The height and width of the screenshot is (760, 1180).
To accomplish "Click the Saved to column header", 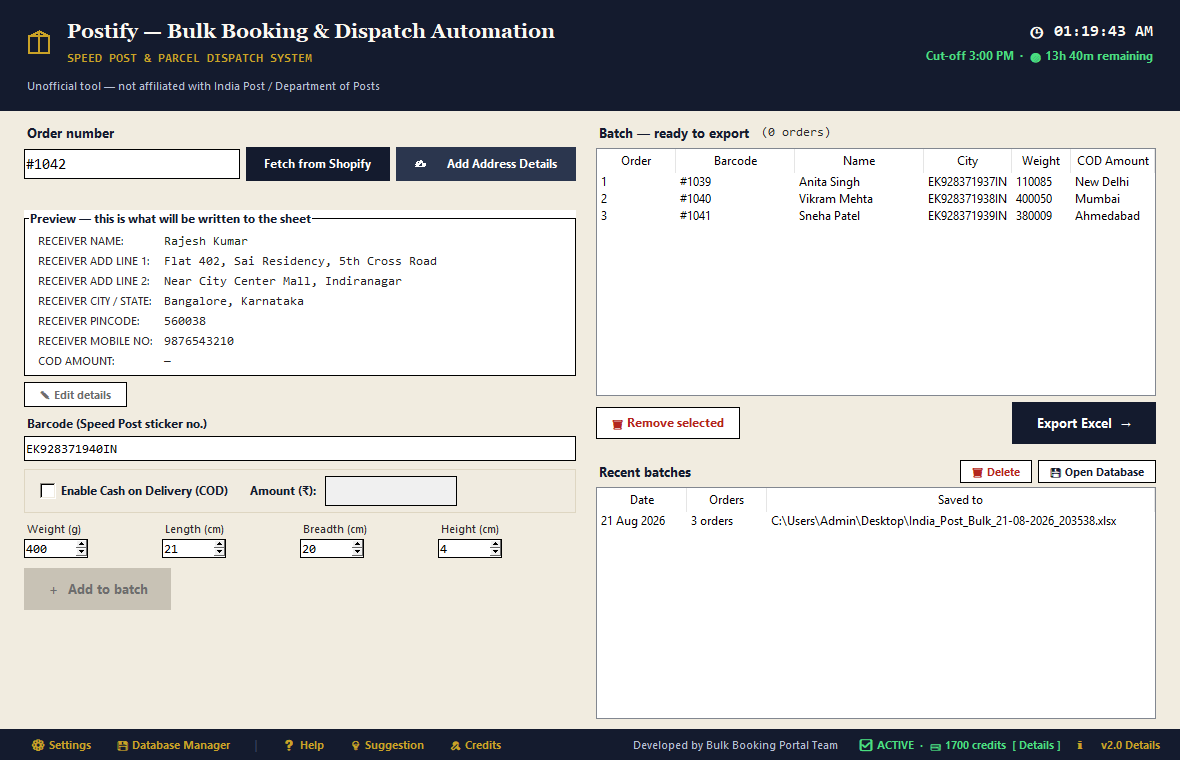I will pyautogui.click(x=960, y=500).
